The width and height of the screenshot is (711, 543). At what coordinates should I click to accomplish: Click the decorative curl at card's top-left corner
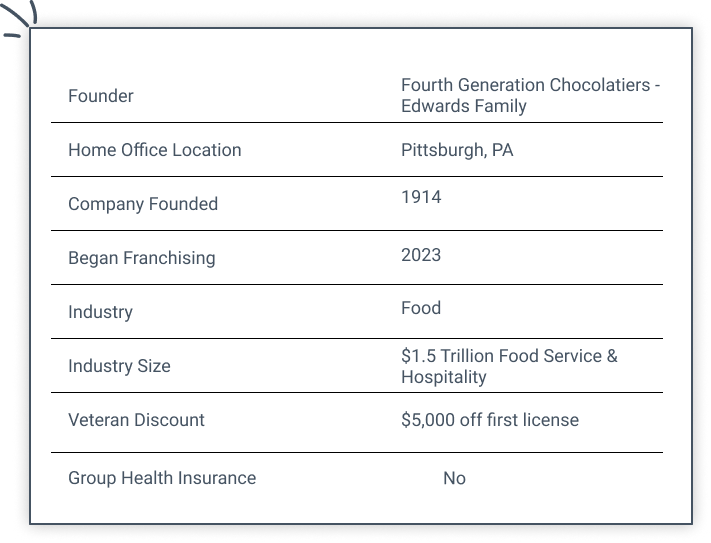[x=20, y=18]
